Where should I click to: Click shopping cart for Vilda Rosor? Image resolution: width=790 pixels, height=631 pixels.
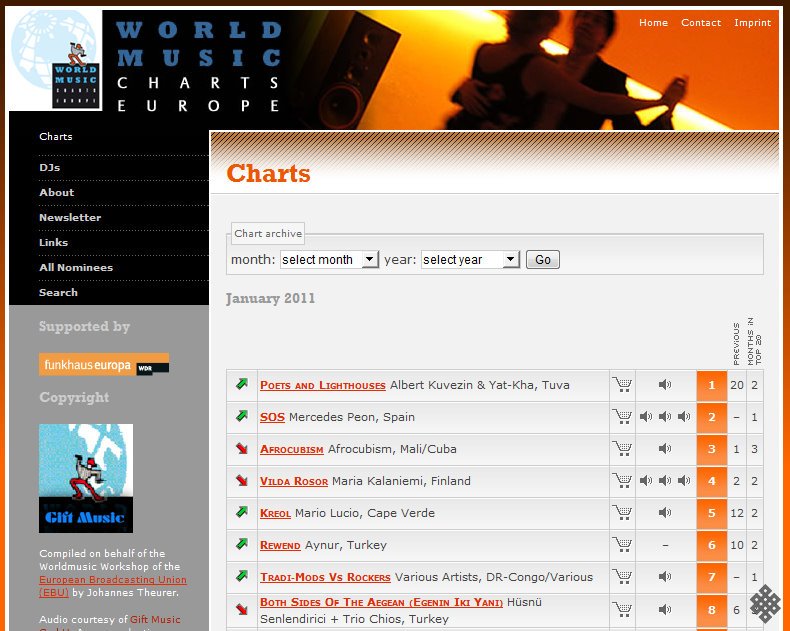[622, 481]
